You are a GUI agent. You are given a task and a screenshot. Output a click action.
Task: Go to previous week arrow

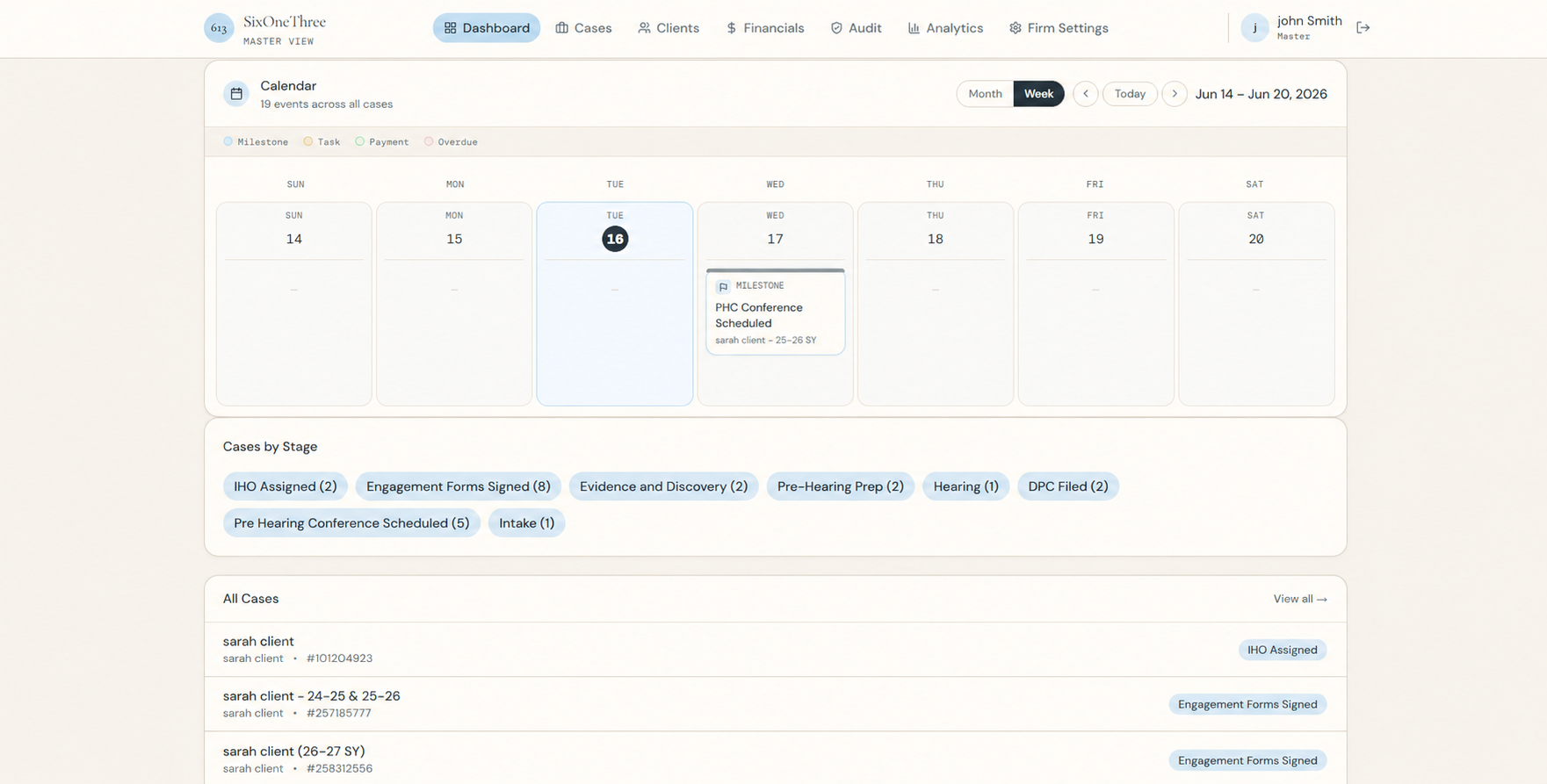click(1086, 94)
